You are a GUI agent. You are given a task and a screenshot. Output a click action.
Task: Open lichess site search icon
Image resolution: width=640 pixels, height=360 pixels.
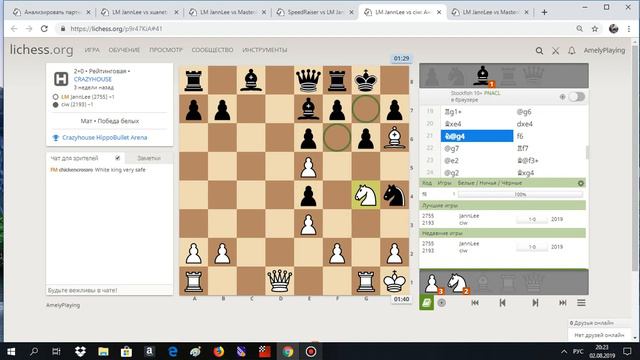(539, 51)
